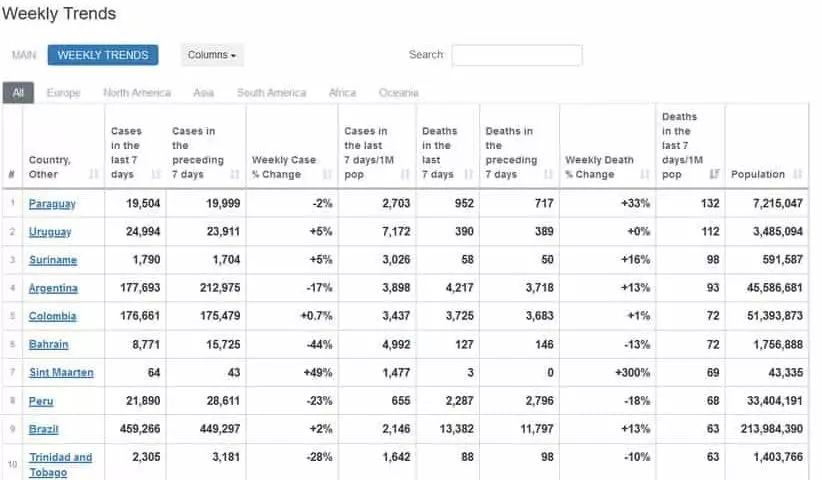Sort by Deaths in the last 7 days icon
Screen dimensions: 822x480
469,174
